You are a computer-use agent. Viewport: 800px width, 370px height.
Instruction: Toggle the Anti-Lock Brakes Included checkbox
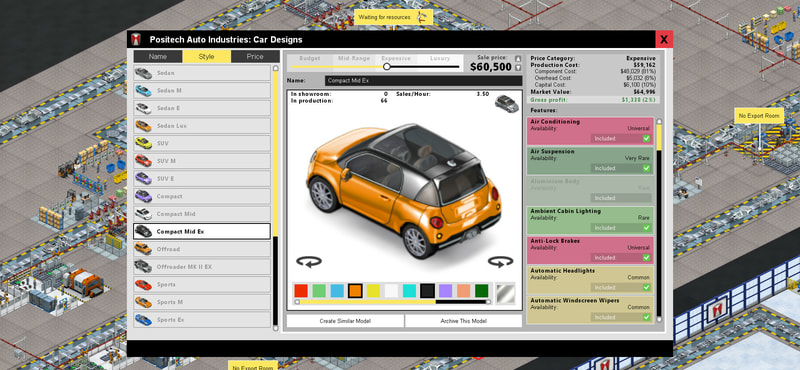click(x=646, y=258)
